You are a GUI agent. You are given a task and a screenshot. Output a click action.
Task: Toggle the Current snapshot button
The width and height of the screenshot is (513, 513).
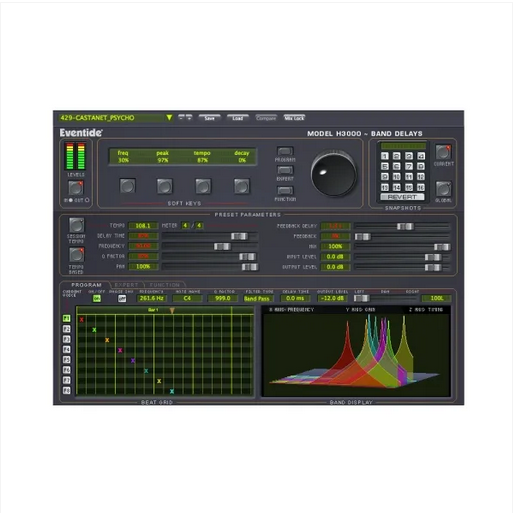pyautogui.click(x=443, y=152)
